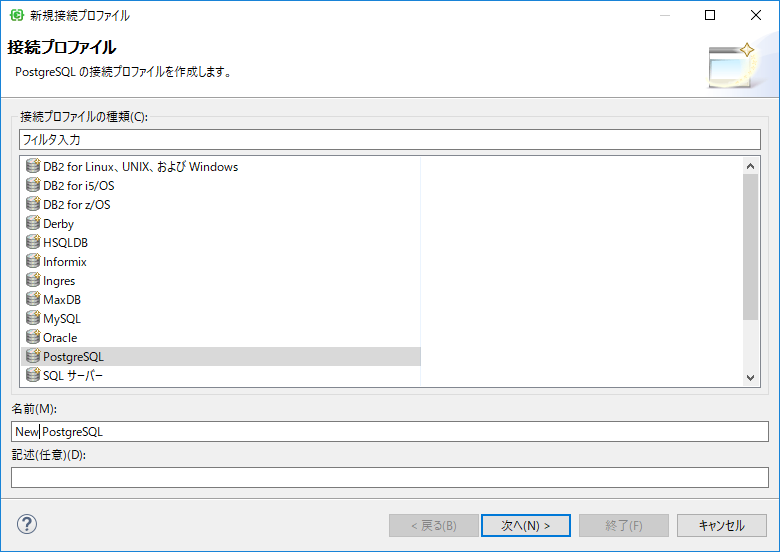The height and width of the screenshot is (553, 781).
Task: Select the highlighted PostgreSQL entry
Action: (x=221, y=357)
